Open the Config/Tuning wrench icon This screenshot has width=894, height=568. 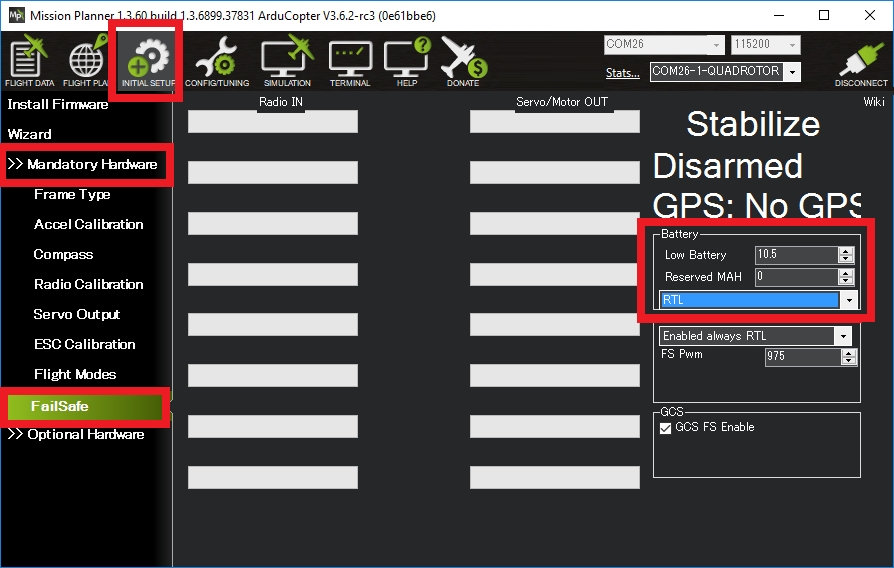[217, 62]
